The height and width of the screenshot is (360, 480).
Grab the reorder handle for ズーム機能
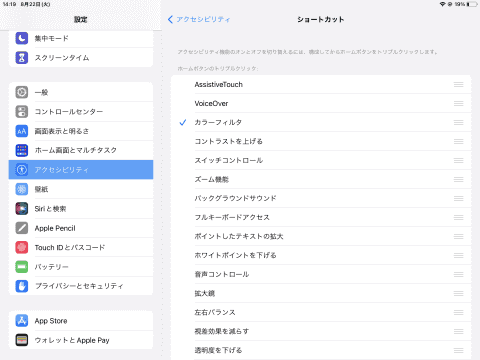click(459, 179)
